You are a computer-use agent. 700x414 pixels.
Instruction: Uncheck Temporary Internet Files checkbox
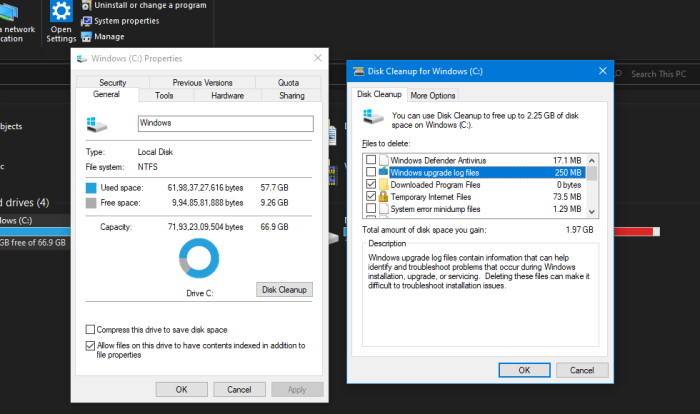371,196
